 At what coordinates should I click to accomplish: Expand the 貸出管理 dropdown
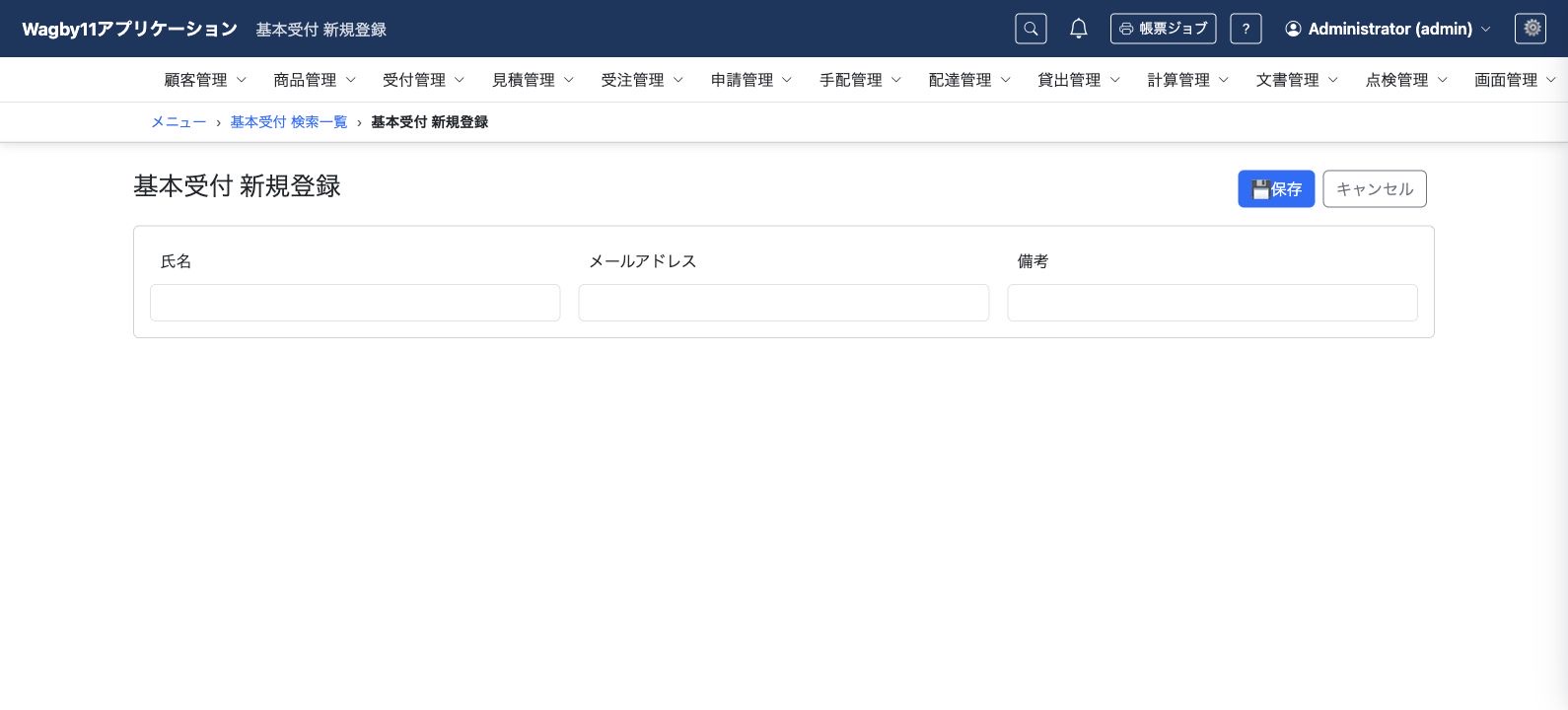click(x=1079, y=80)
